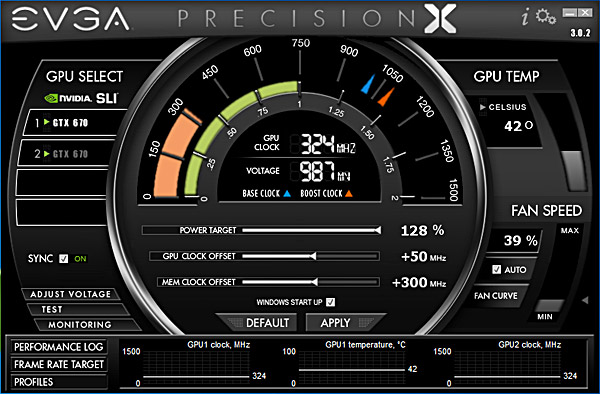Viewport: 600px width, 394px height.
Task: Click the Precision X logo icon
Action: [x=440, y=18]
